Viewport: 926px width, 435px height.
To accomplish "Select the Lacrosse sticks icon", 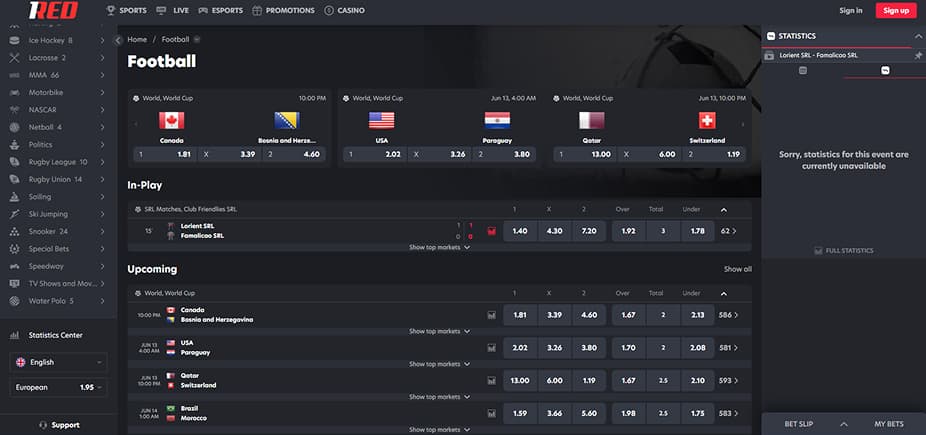I will click(x=15, y=58).
